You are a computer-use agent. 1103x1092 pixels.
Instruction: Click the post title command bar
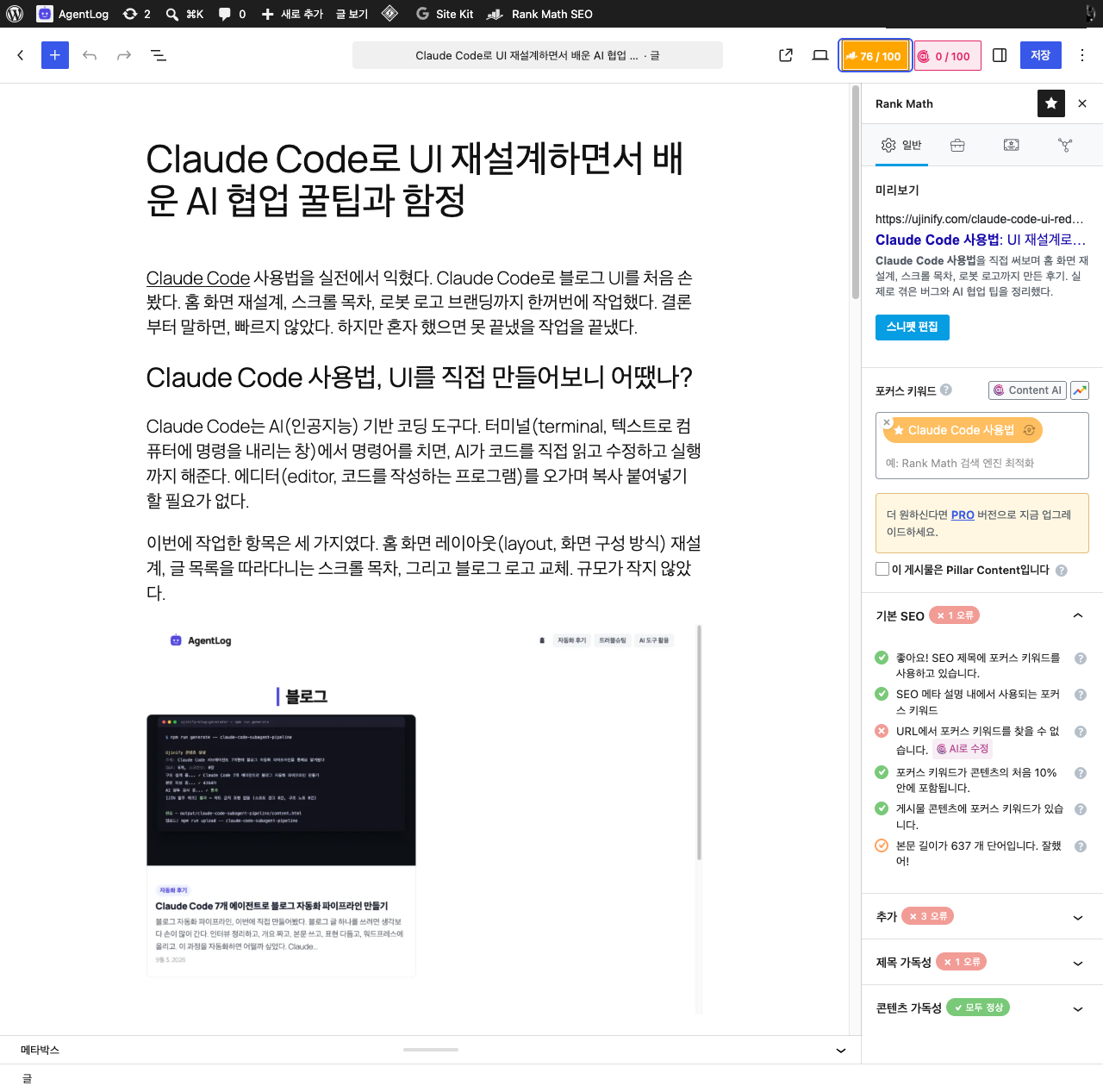pos(538,55)
